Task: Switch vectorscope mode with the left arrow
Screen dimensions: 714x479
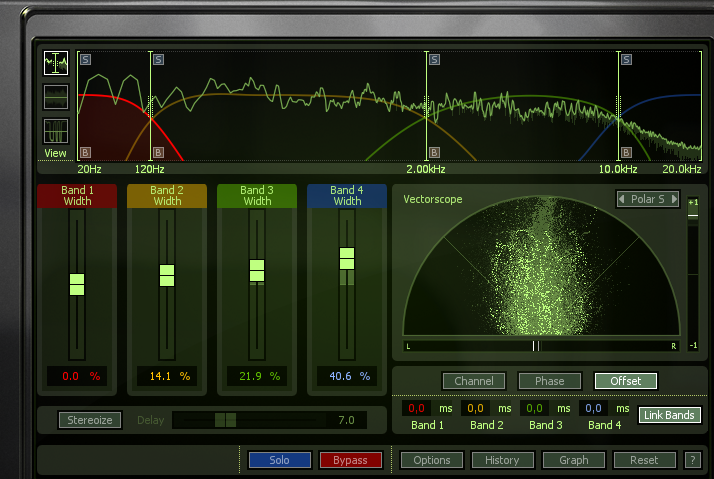Action: [623, 199]
